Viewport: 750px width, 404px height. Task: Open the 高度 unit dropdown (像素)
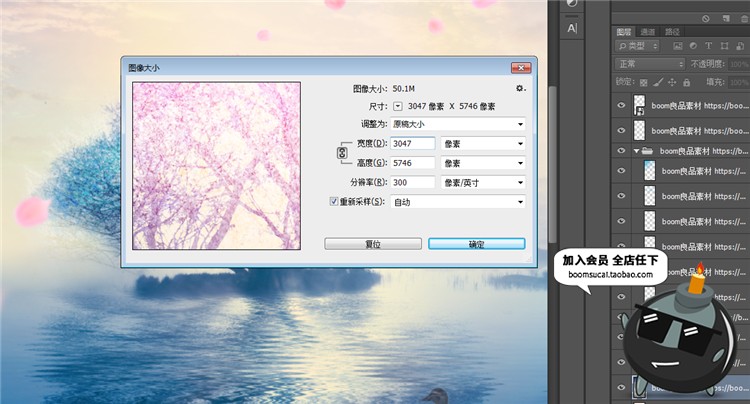[x=483, y=163]
